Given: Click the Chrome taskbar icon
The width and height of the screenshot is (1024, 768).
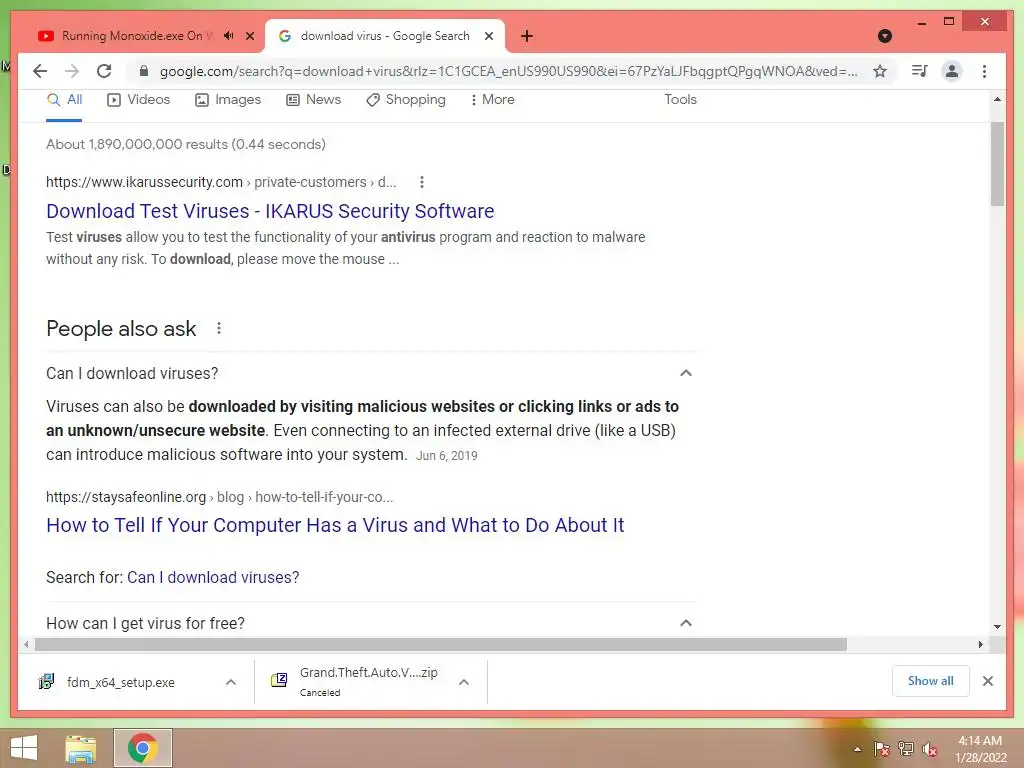Looking at the screenshot, I should [143, 748].
